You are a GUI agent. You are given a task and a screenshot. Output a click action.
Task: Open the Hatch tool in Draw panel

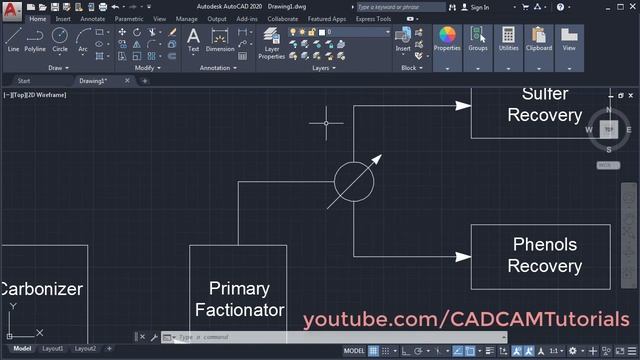(100, 56)
